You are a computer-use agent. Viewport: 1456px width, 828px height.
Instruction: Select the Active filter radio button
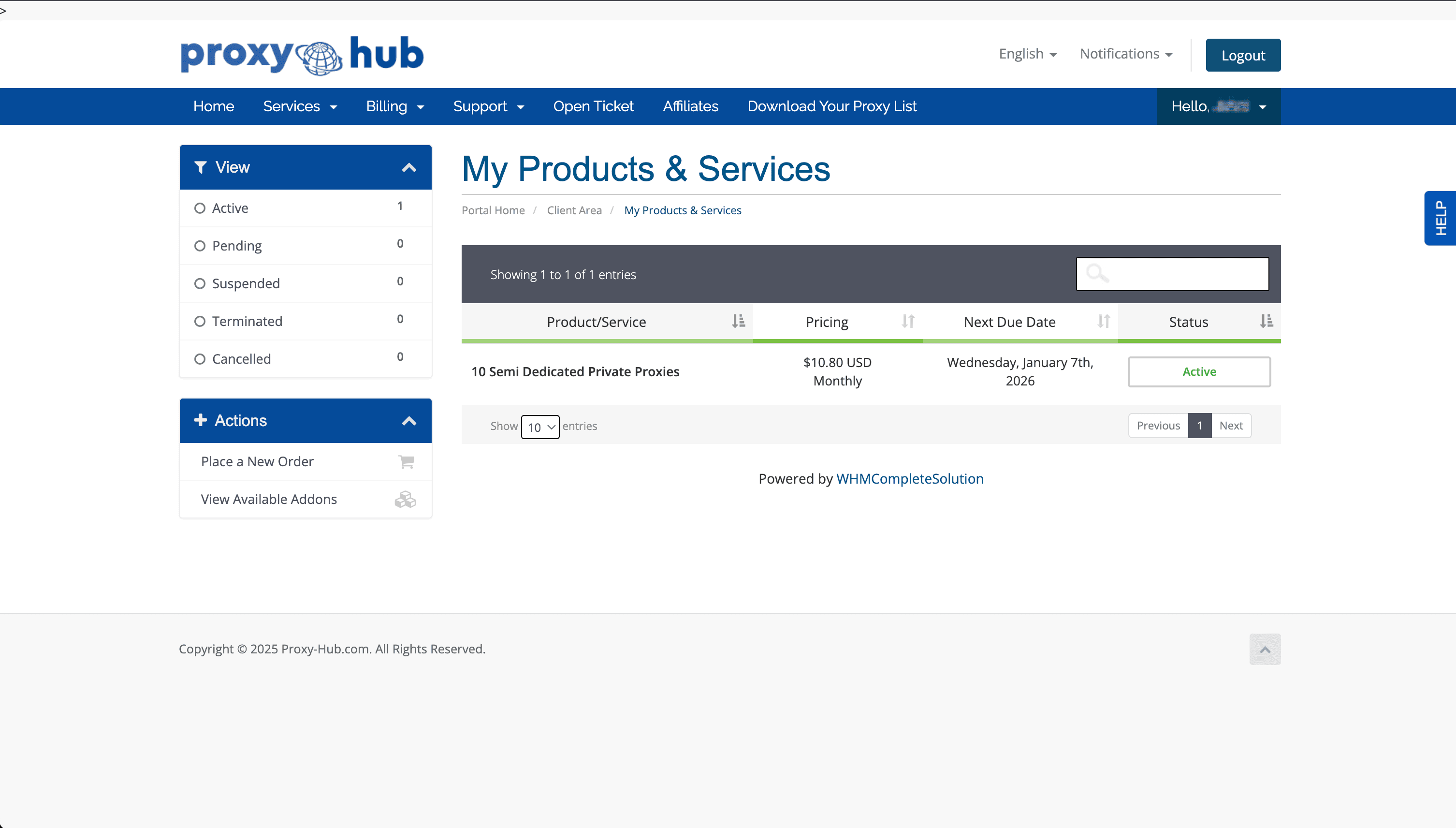tap(200, 207)
